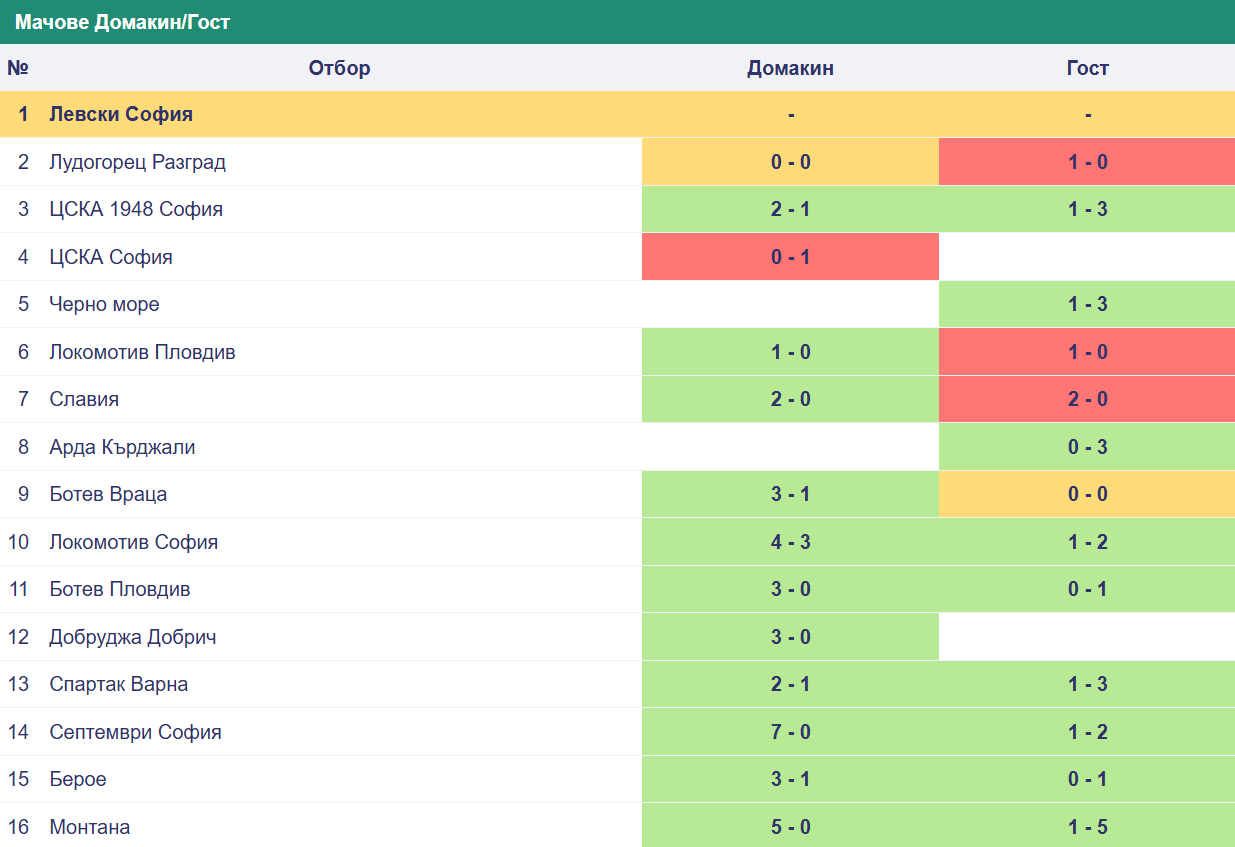Open Ботев Пловдив team link

click(120, 589)
